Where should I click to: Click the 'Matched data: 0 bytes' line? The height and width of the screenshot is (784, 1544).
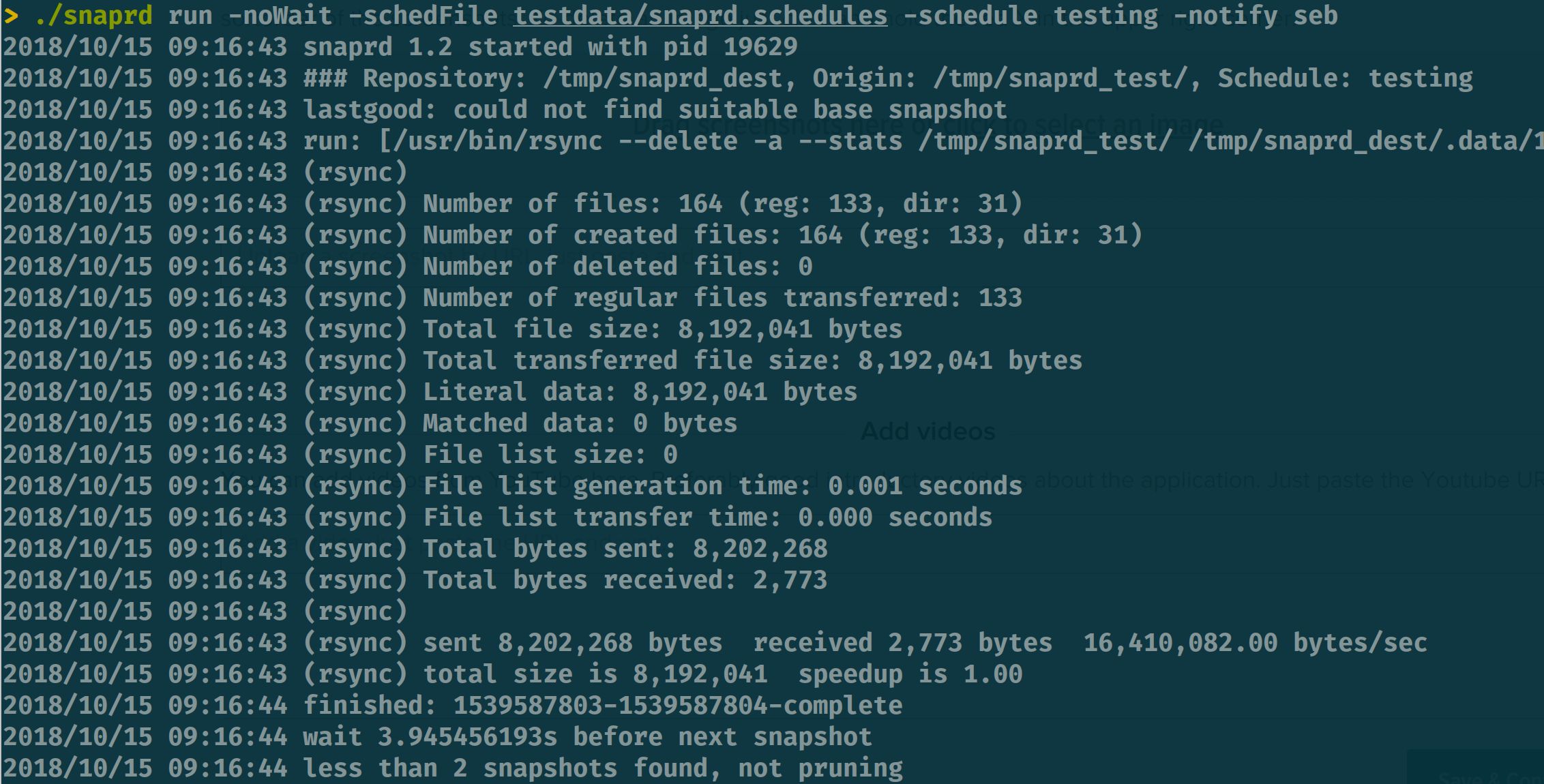point(580,423)
